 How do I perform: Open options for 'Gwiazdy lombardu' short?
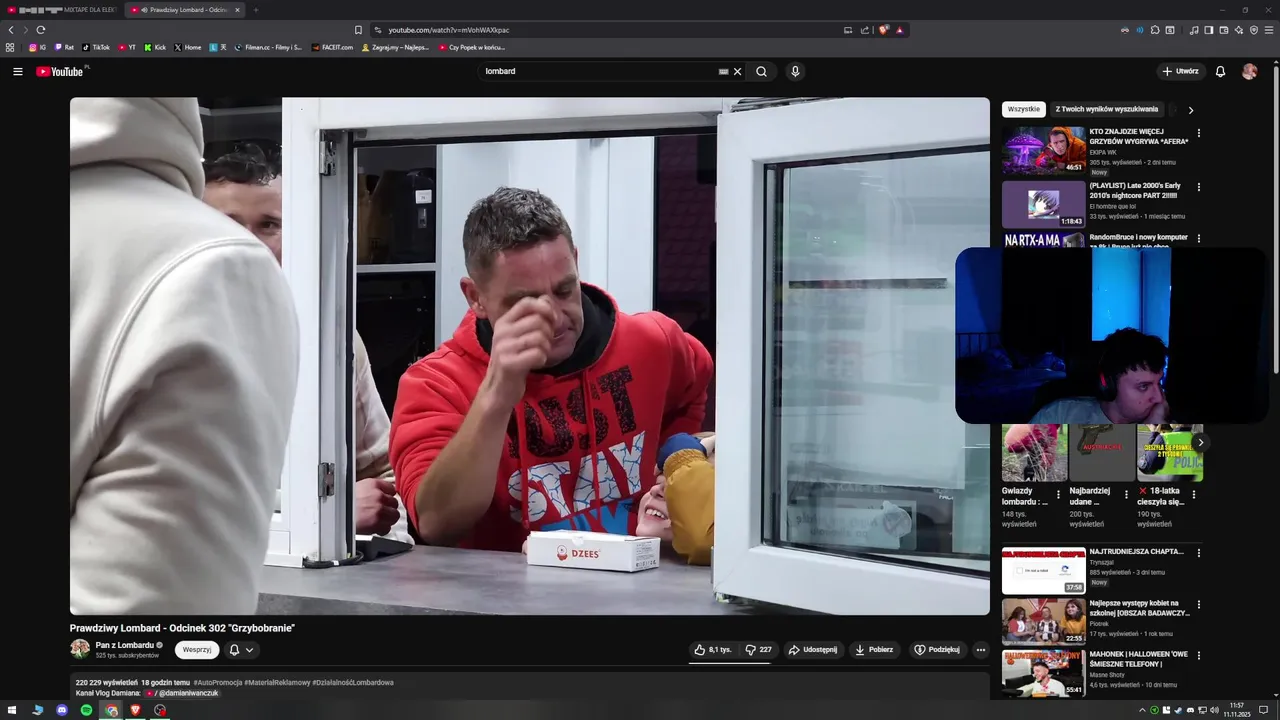click(1058, 494)
